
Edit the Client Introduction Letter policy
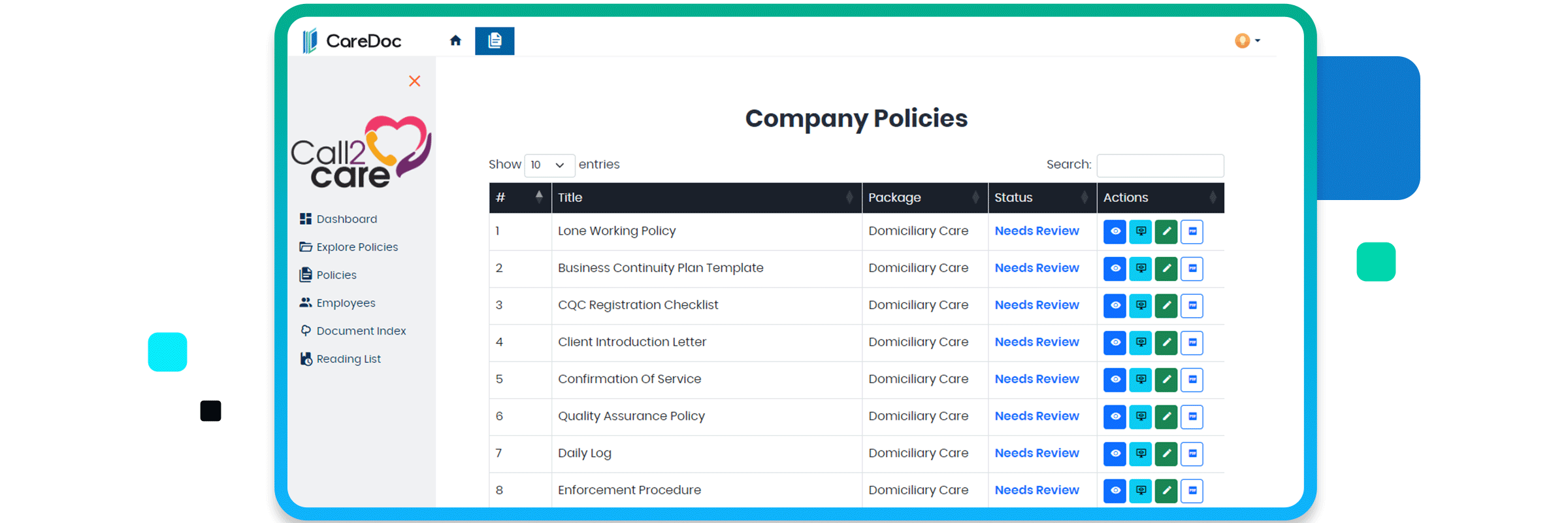[x=1166, y=343]
